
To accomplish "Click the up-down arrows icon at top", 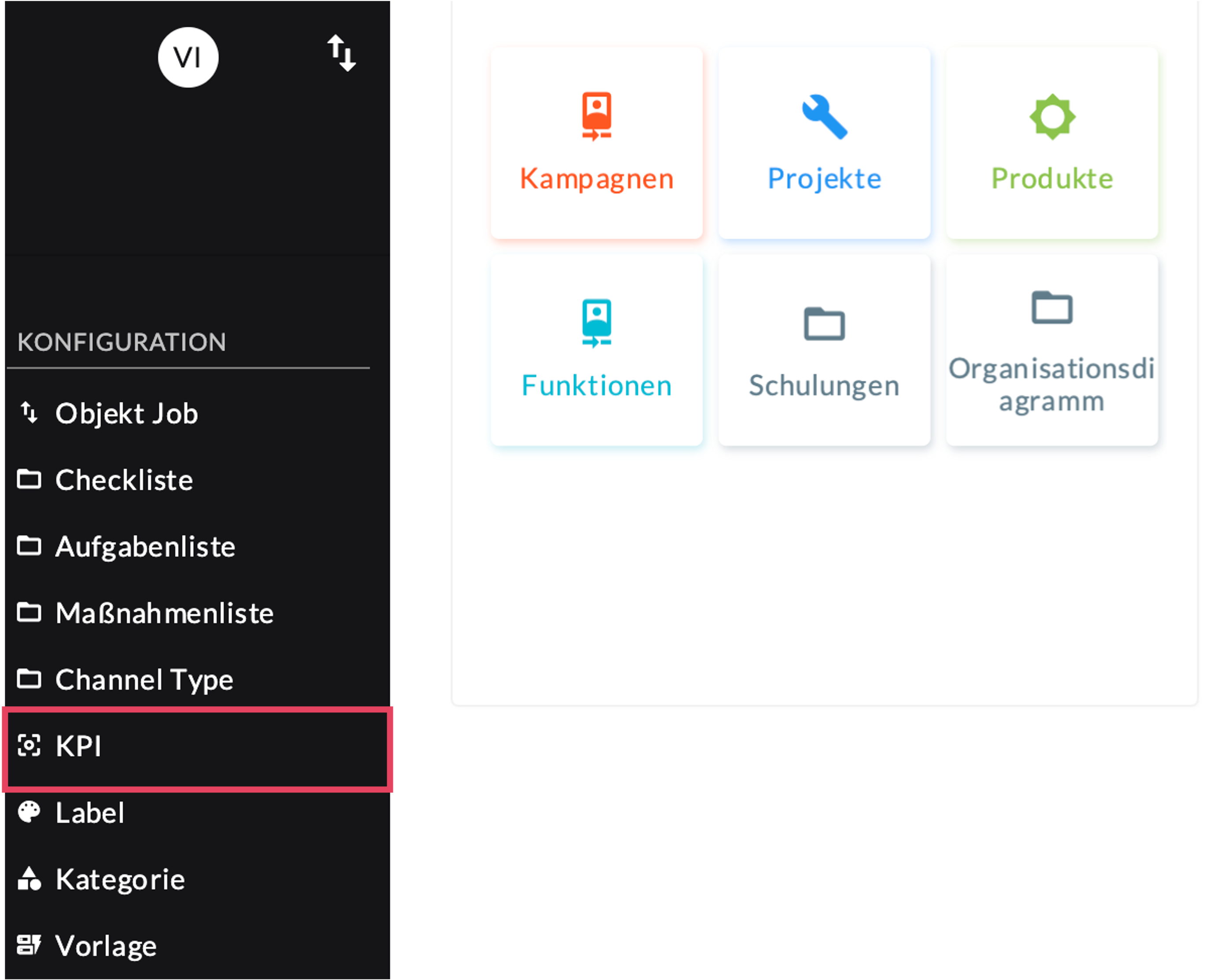I will coord(341,53).
